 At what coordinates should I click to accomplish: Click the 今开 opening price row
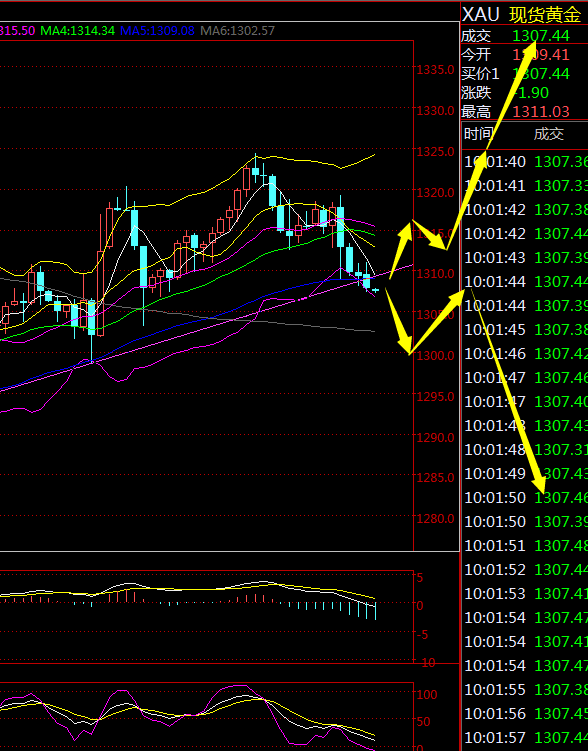(524, 55)
